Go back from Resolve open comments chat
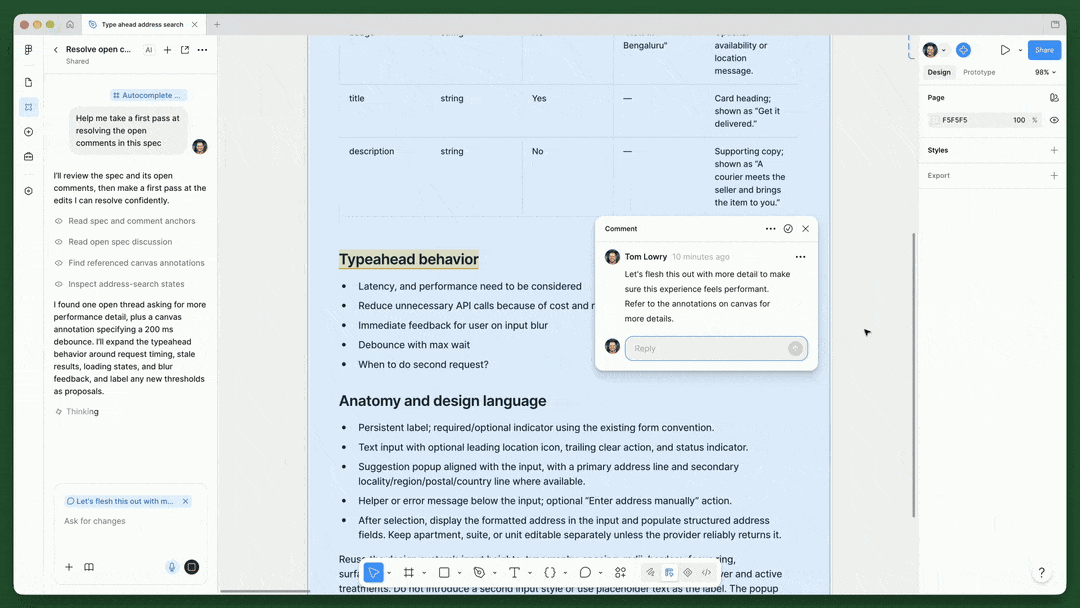Screen dimensions: 1080x608 click(x=56, y=50)
